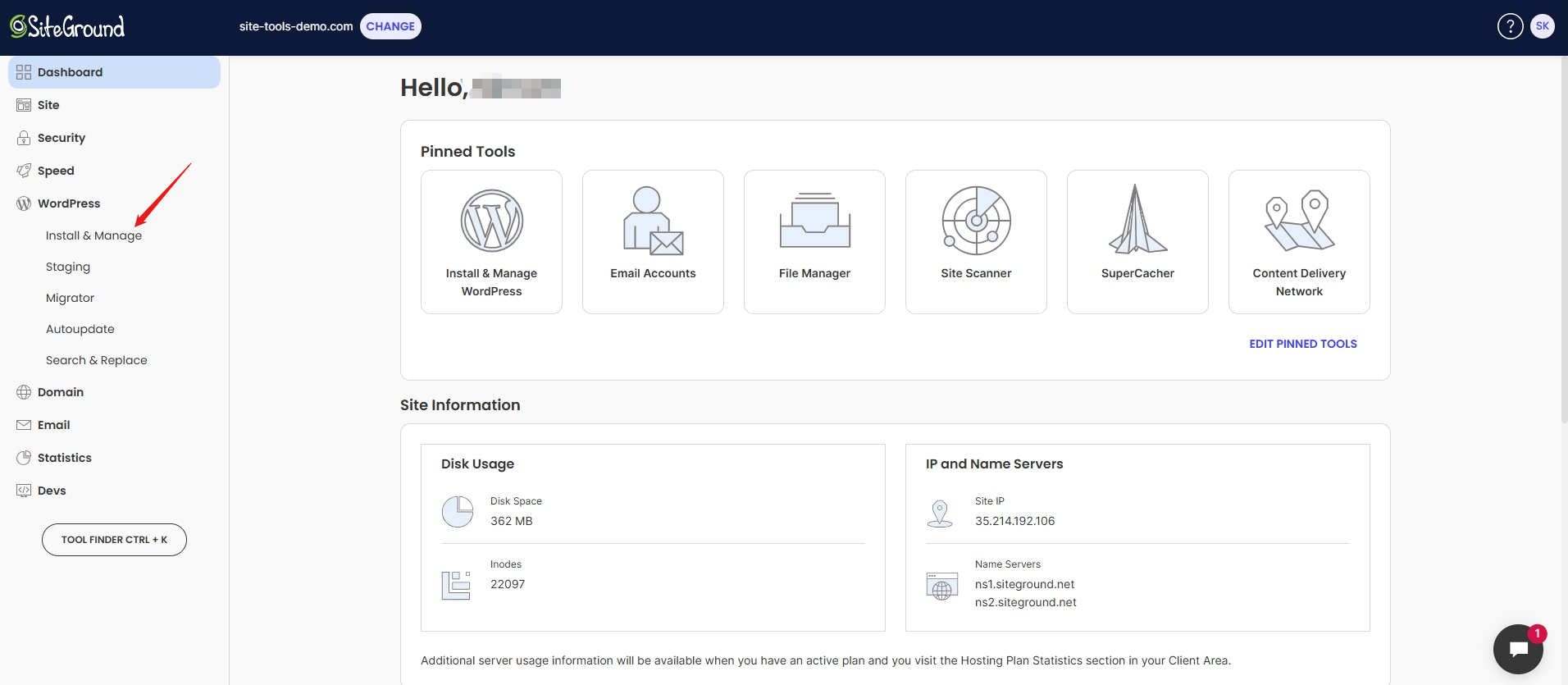Viewport: 1568px width, 685px height.
Task: Click the Pinned Tools heading
Action: [467, 152]
